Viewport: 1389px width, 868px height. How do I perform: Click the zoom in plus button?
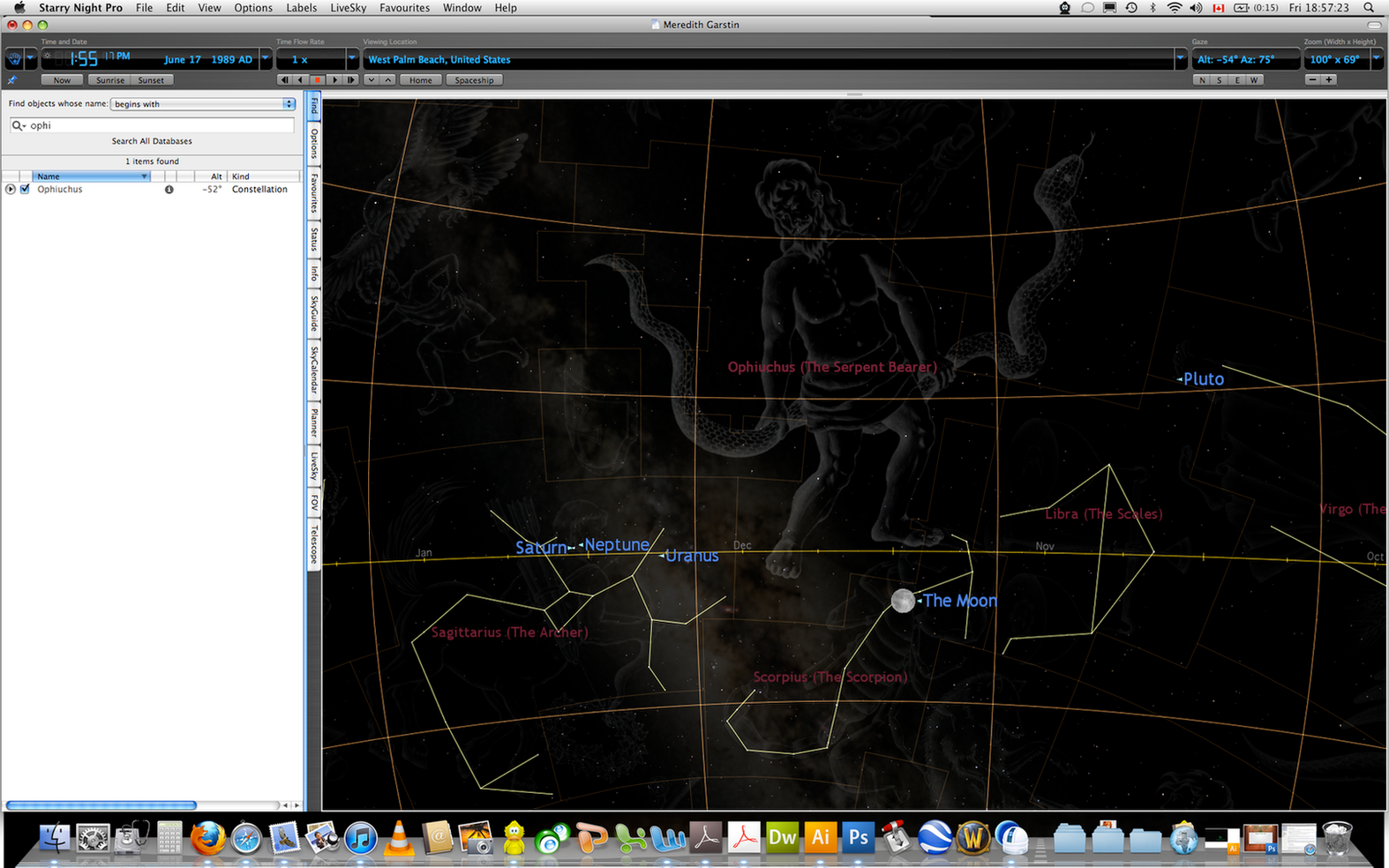[1329, 80]
